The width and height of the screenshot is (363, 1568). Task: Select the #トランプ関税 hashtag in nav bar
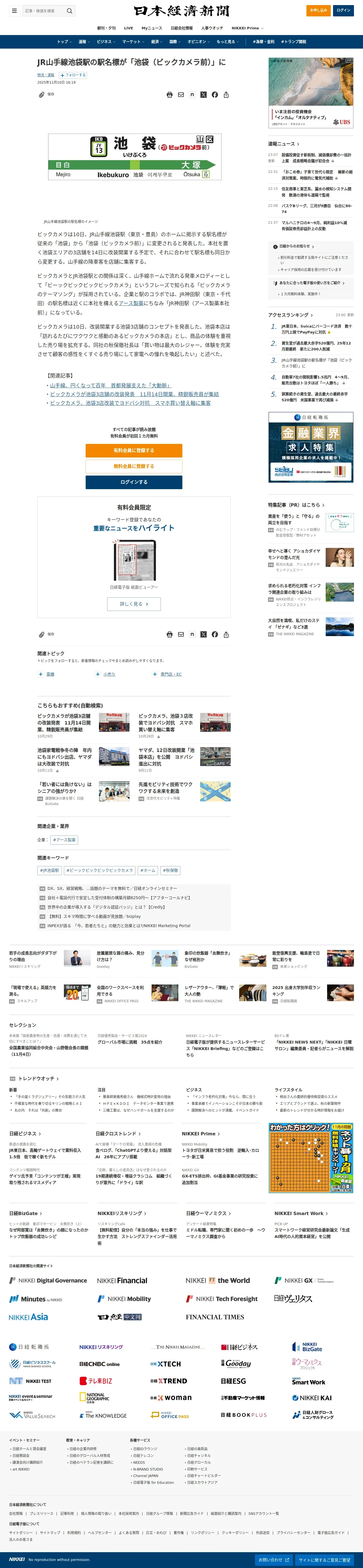click(293, 42)
